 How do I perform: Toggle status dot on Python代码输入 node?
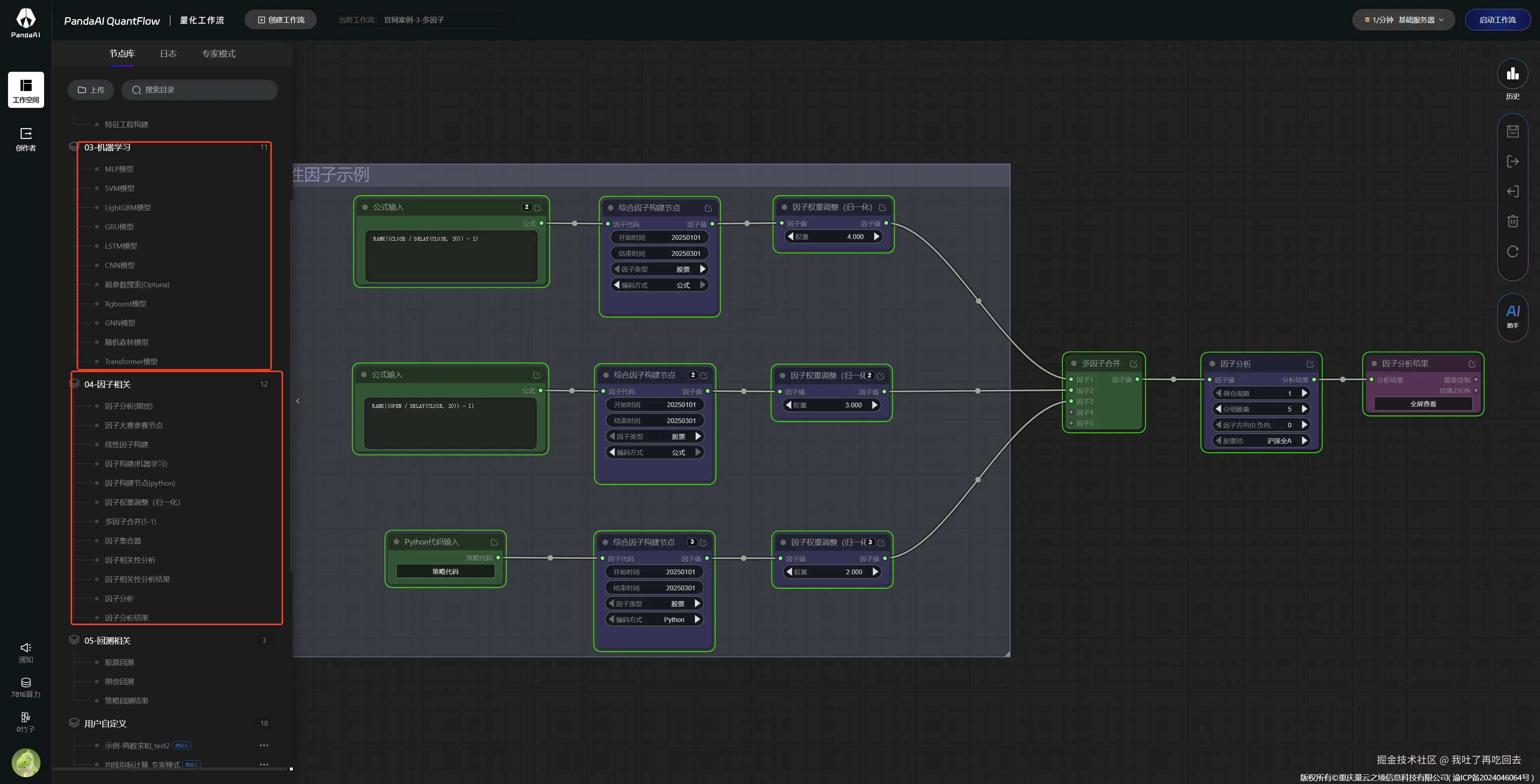pyautogui.click(x=396, y=542)
